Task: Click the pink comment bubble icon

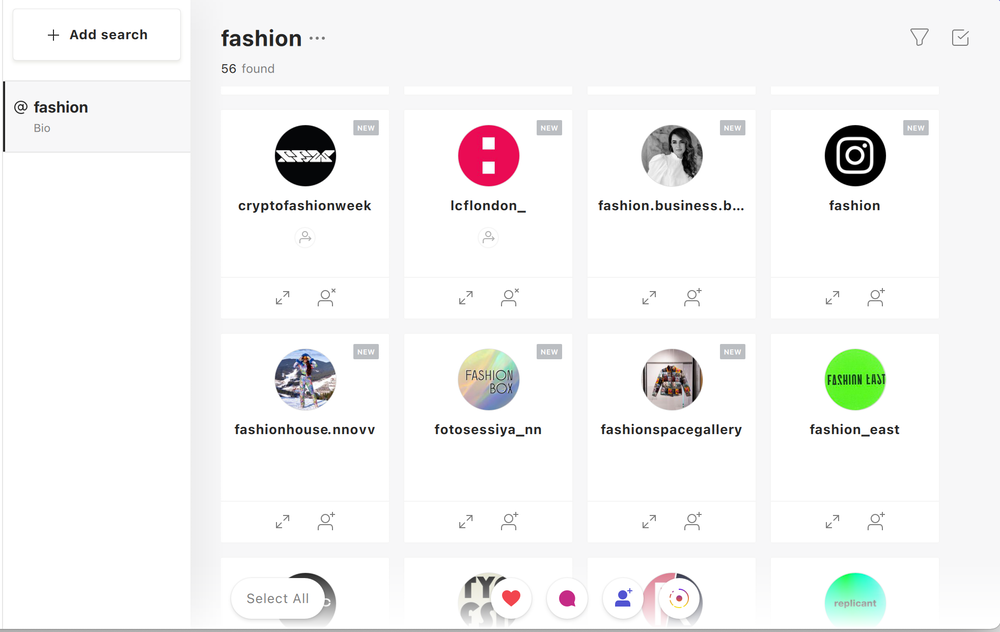Action: pyautogui.click(x=567, y=598)
